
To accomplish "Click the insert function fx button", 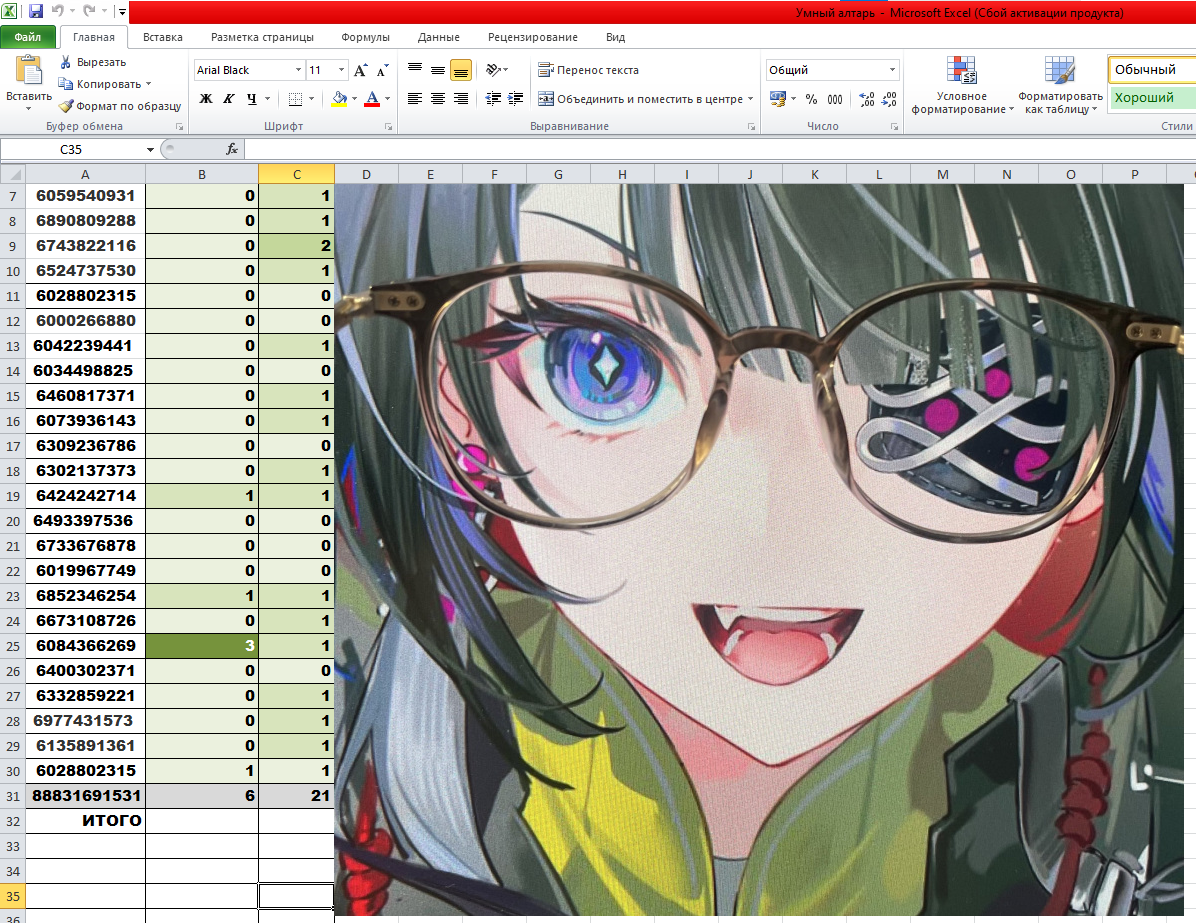I will (x=232, y=150).
